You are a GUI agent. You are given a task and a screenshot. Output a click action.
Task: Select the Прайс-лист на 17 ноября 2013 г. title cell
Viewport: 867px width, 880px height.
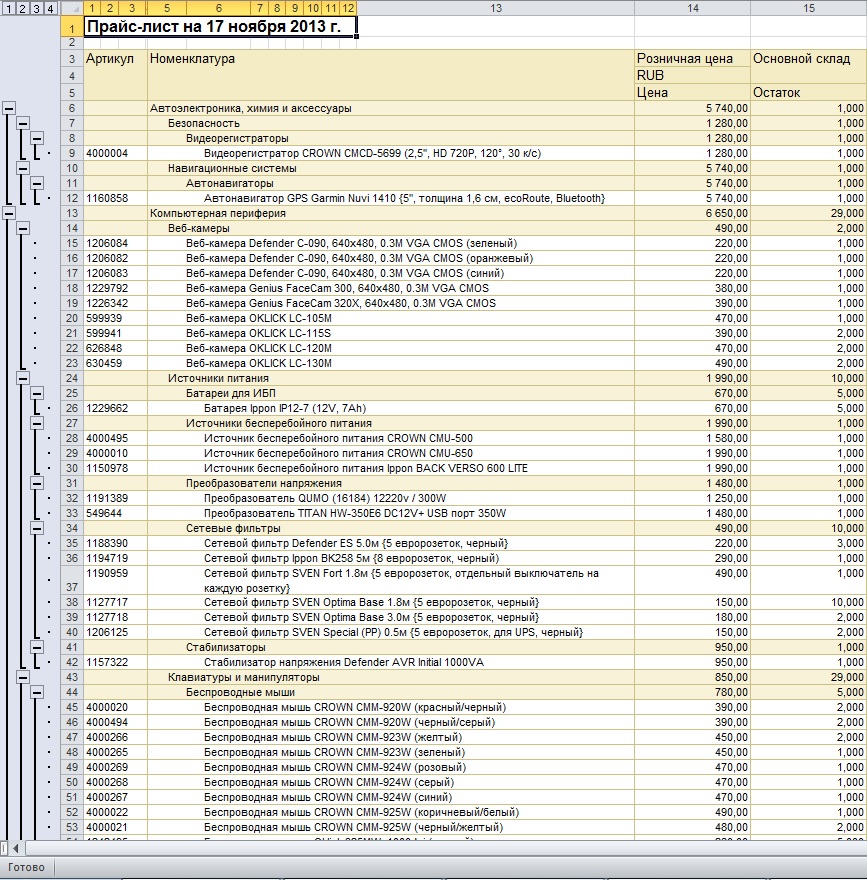coord(220,27)
